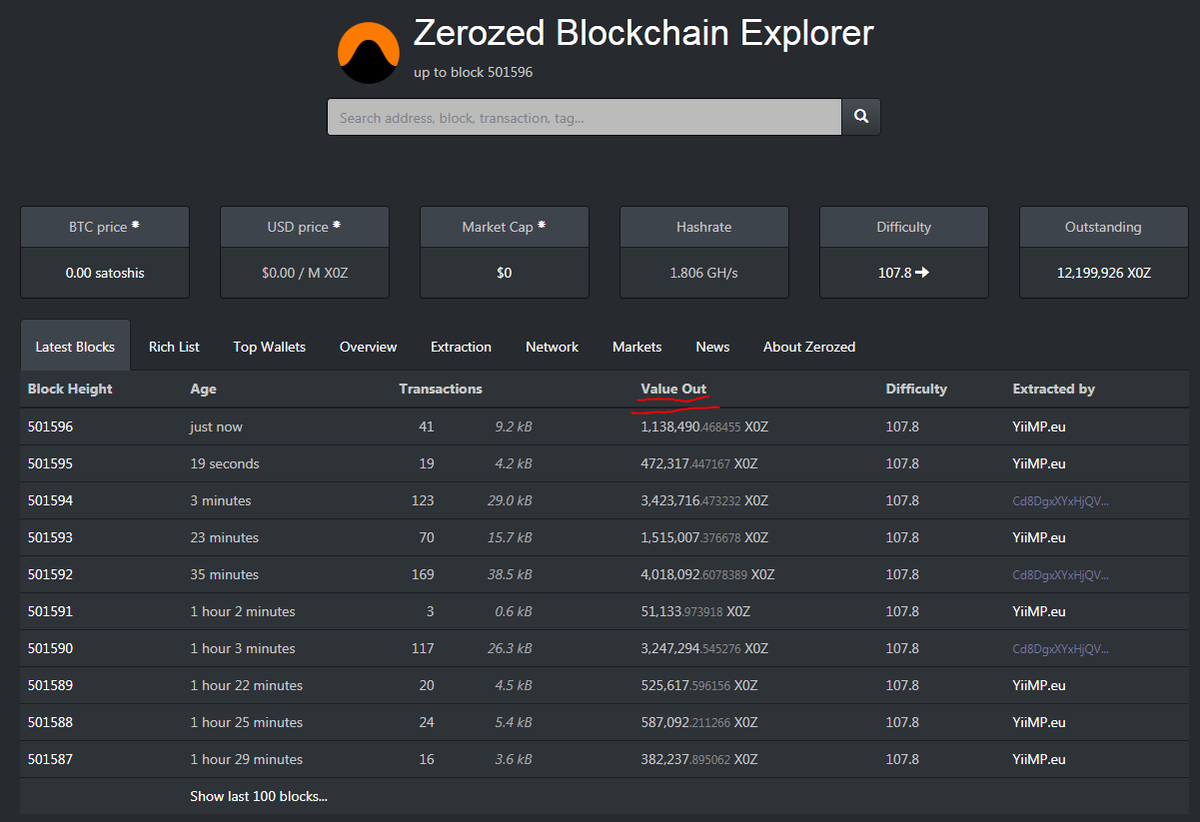Screen dimensions: 1200x822
Task: Open the Cd8DgxXYxHjQV wallet link for block 501594
Action: pyautogui.click(x=1062, y=500)
